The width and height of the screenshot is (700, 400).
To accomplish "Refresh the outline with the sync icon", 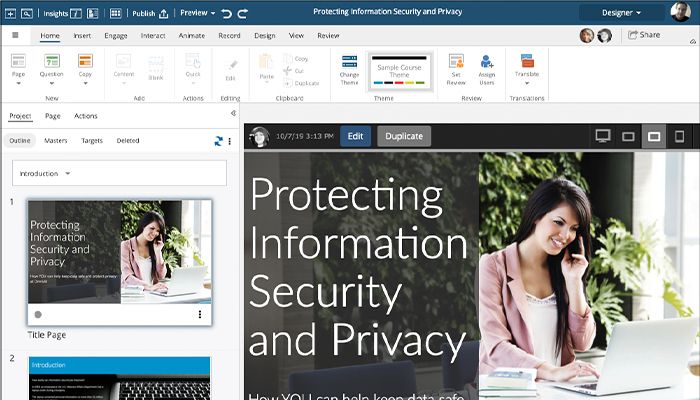I will pyautogui.click(x=218, y=141).
